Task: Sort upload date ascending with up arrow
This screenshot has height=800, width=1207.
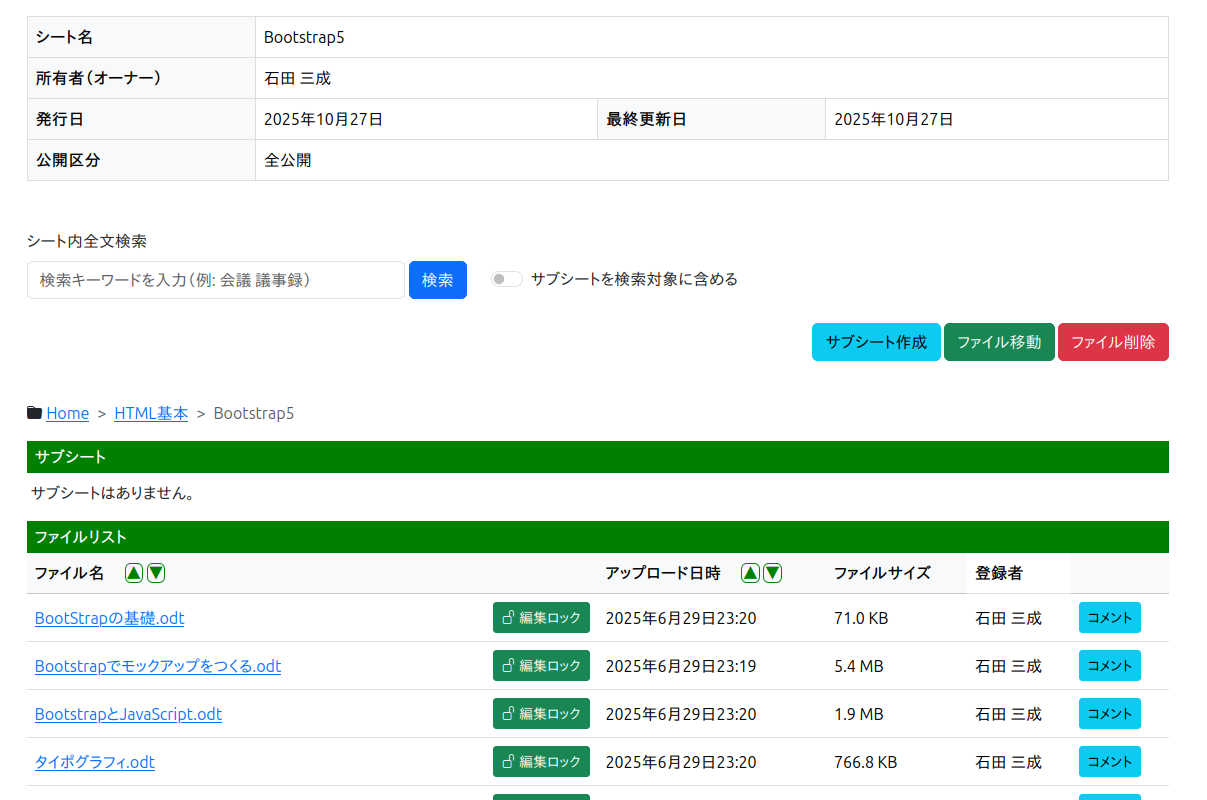Action: 750,573
